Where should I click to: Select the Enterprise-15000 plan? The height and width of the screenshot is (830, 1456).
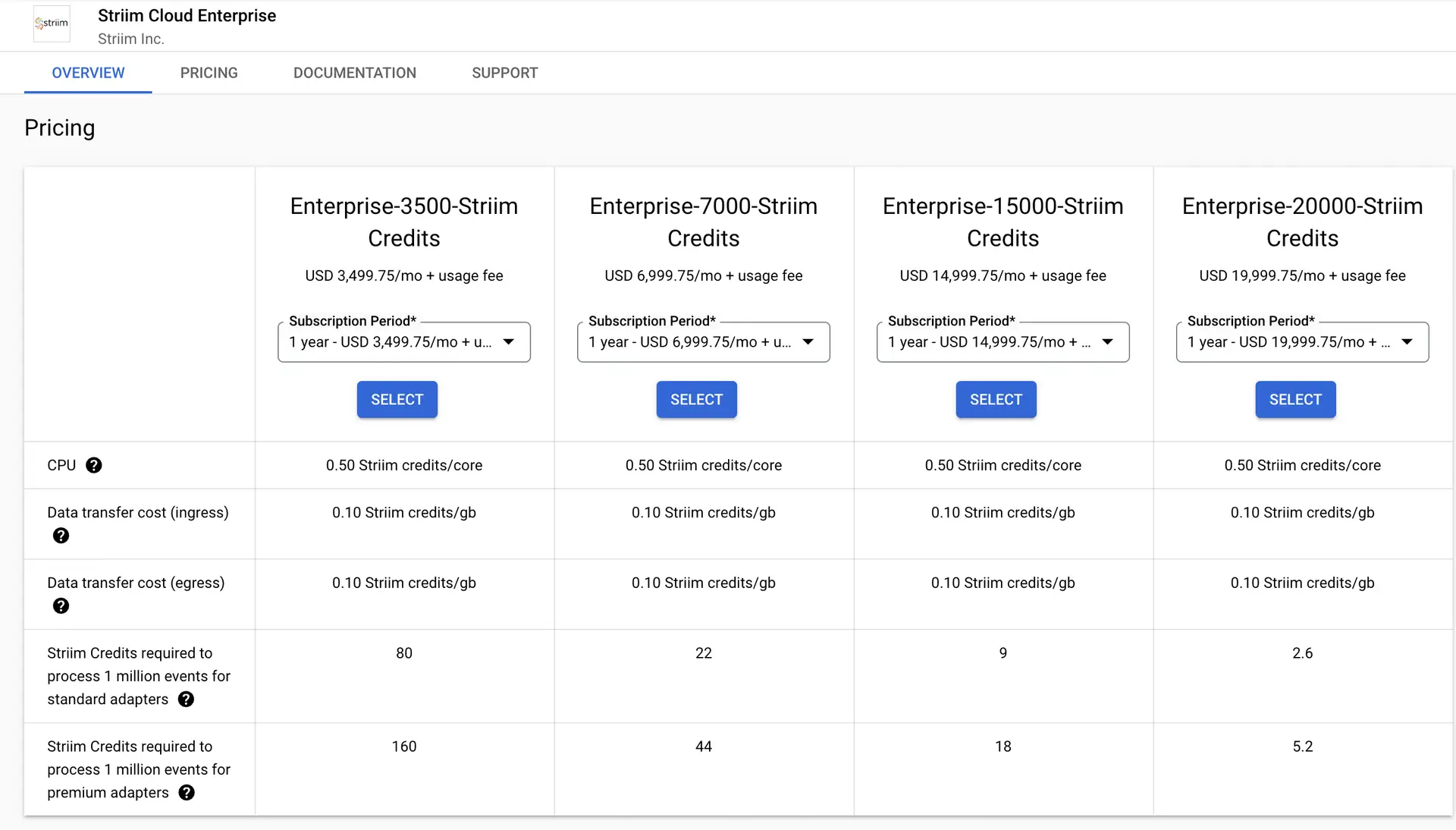[x=996, y=400]
